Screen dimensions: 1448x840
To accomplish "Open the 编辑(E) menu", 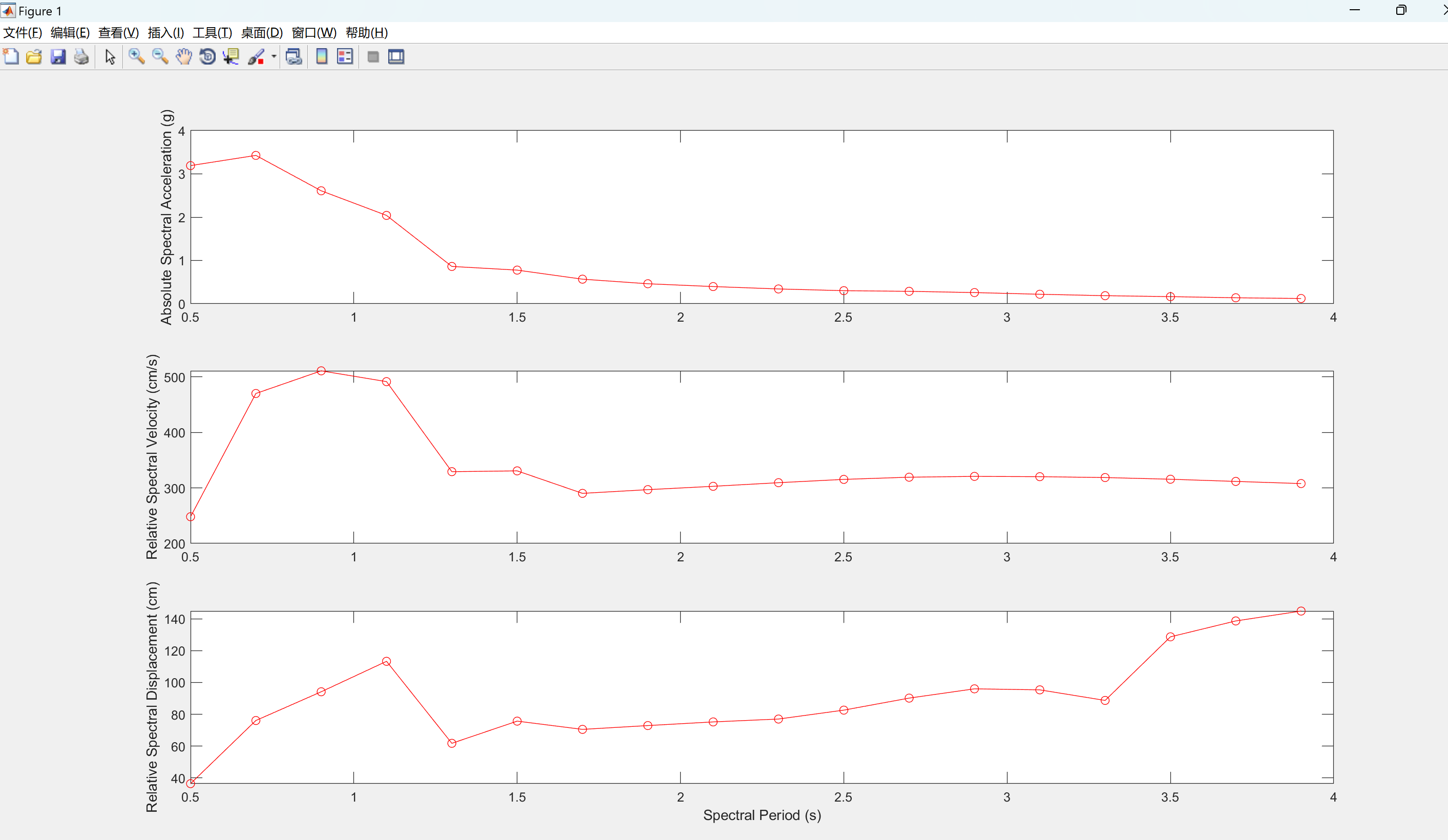I will click(70, 33).
